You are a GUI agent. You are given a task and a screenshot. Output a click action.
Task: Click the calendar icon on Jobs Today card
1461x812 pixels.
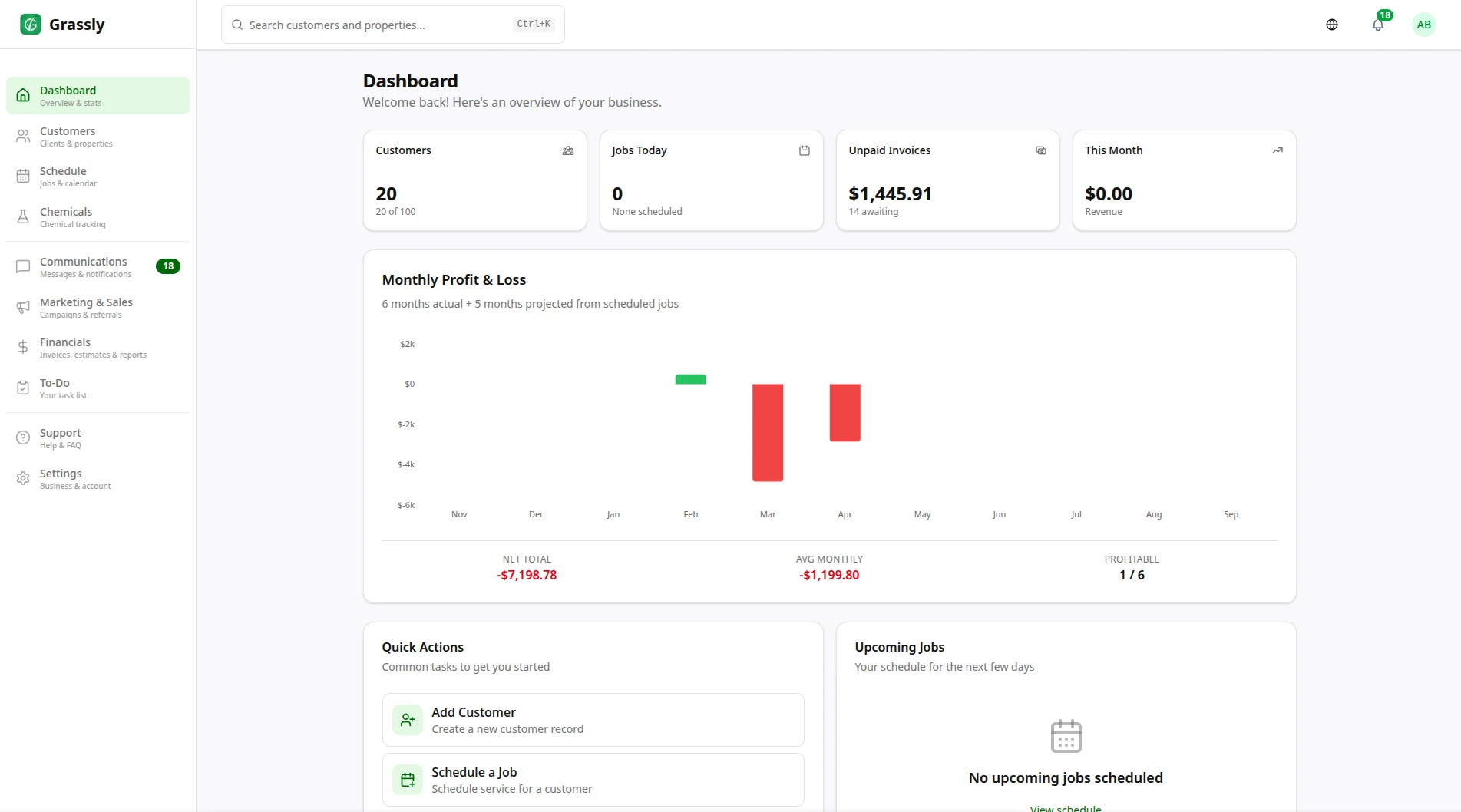pos(805,150)
